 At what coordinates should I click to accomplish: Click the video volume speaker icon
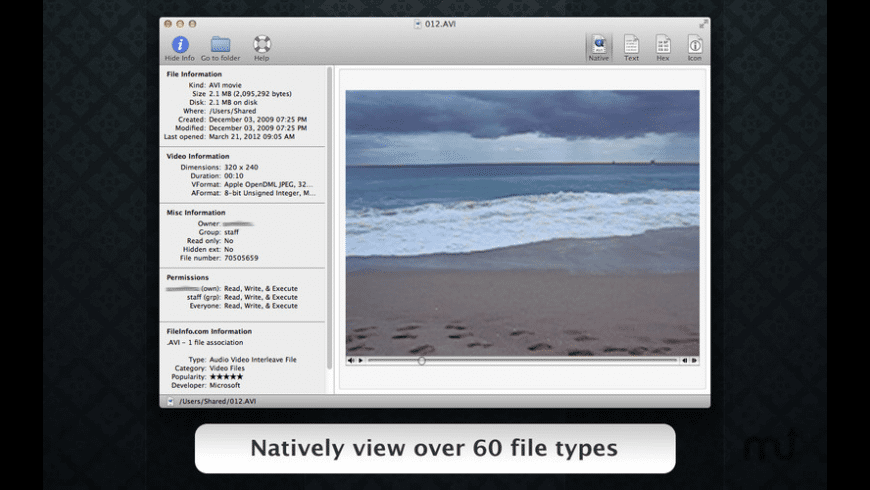tap(351, 361)
